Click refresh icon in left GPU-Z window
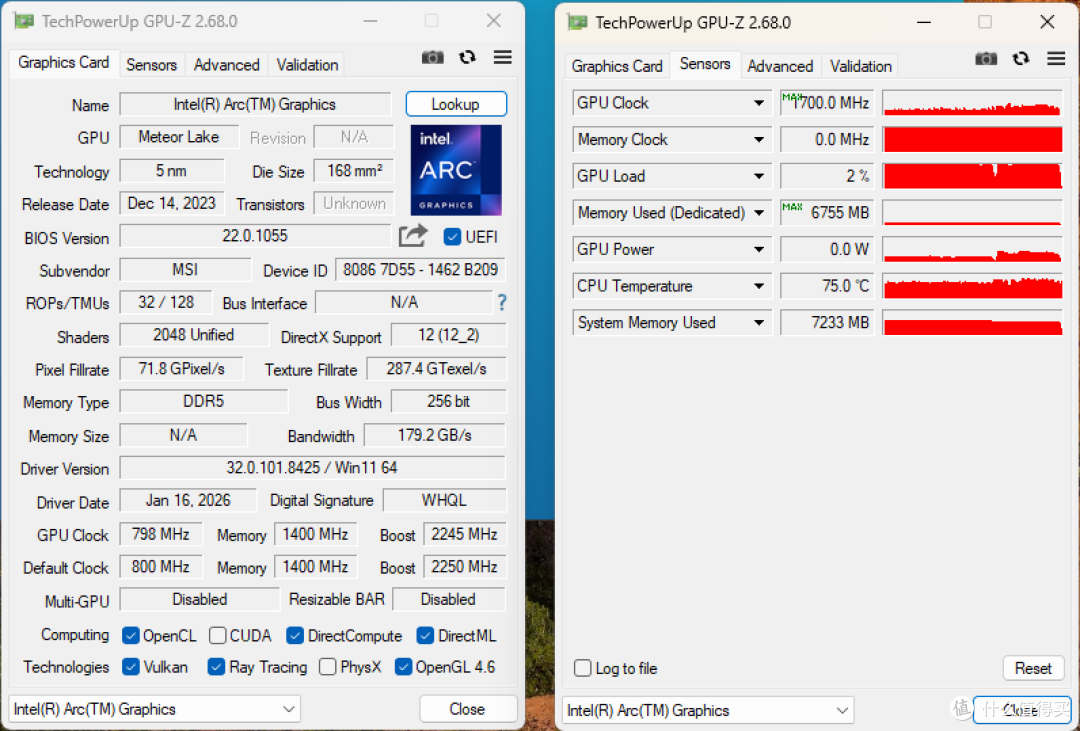Viewport: 1080px width, 731px height. pos(468,57)
